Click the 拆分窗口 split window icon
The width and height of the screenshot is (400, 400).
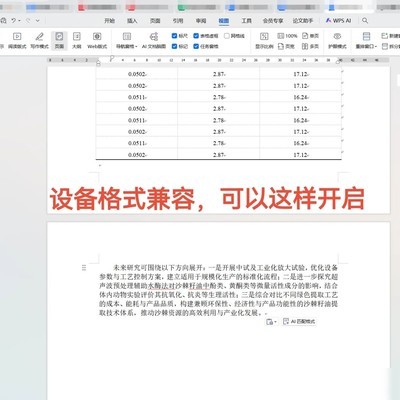coord(384,46)
